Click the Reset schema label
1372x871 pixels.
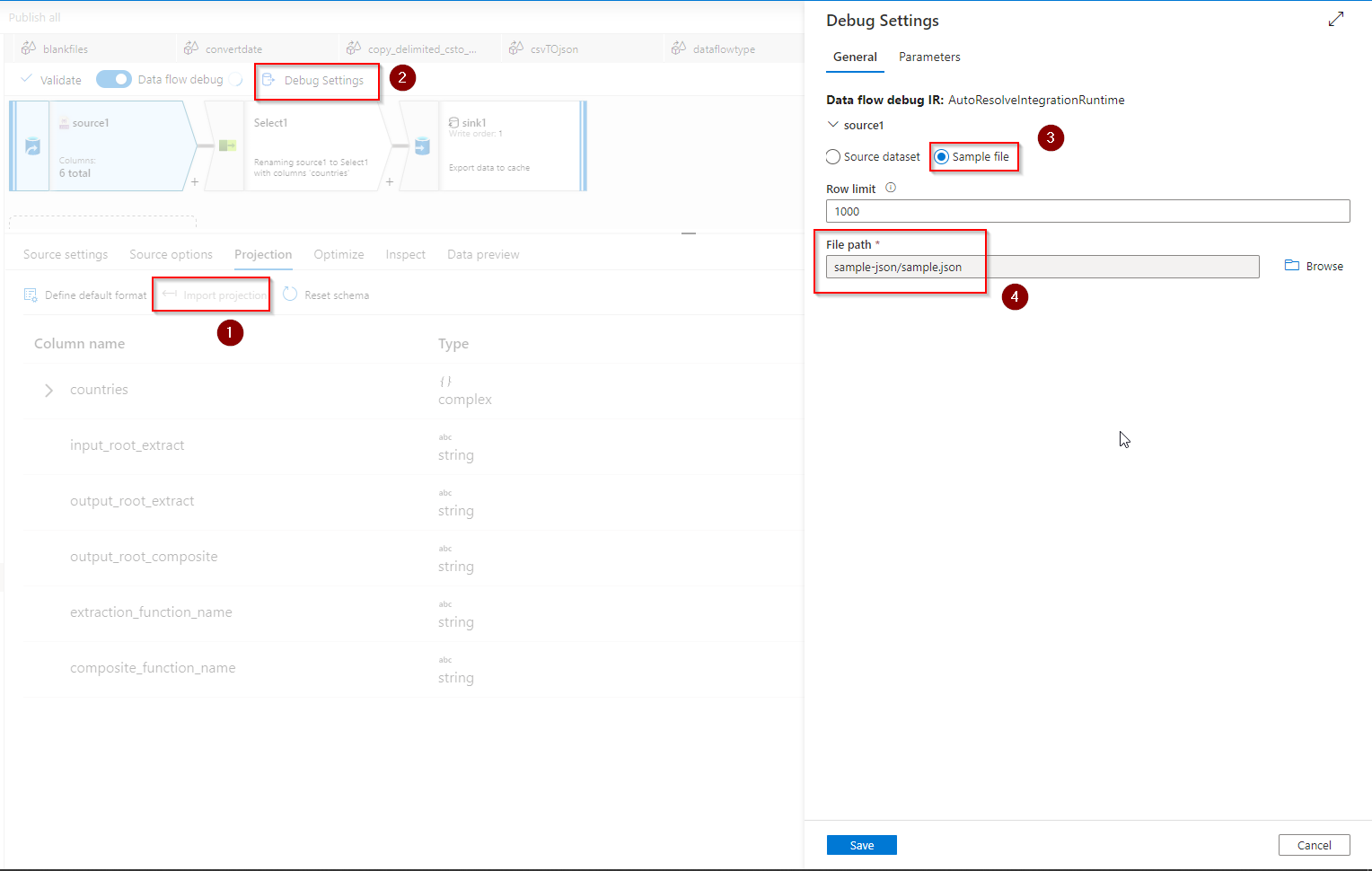pos(337,295)
